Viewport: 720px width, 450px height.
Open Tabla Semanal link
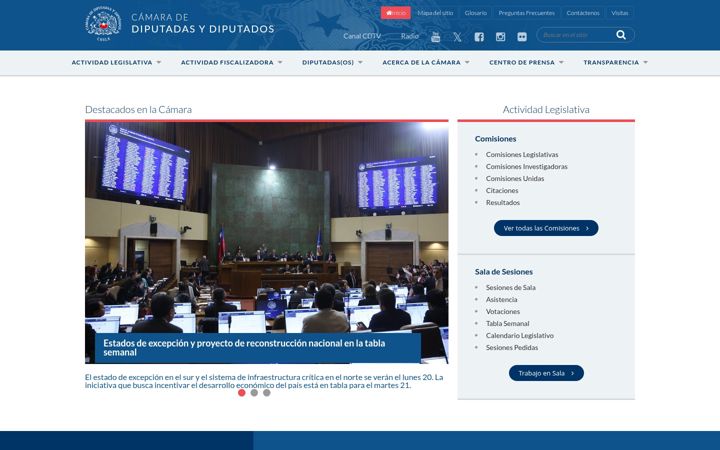507,323
